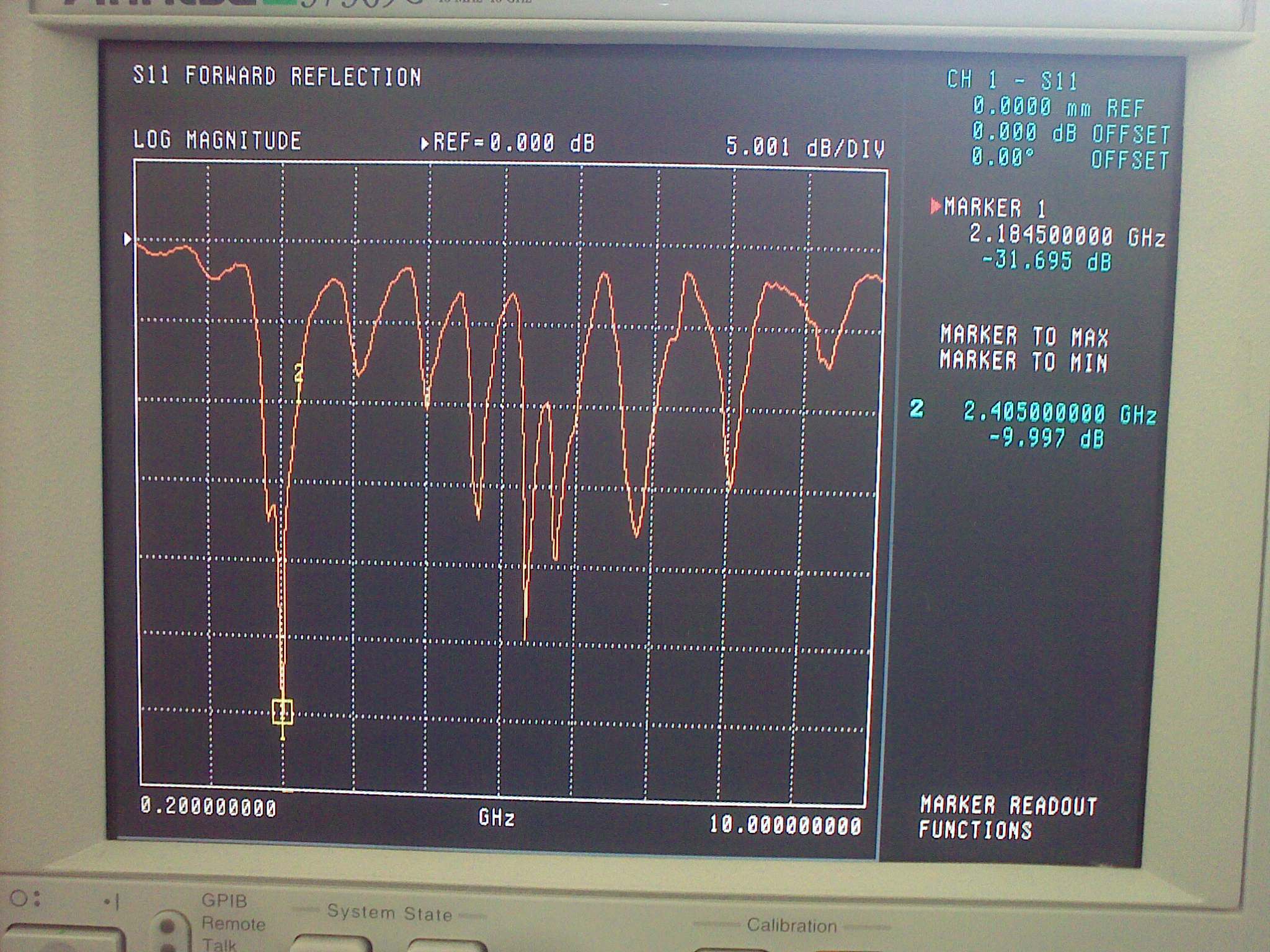Image resolution: width=1270 pixels, height=952 pixels.
Task: Click the arrow before REF=0.000 dB
Action: click(425, 144)
